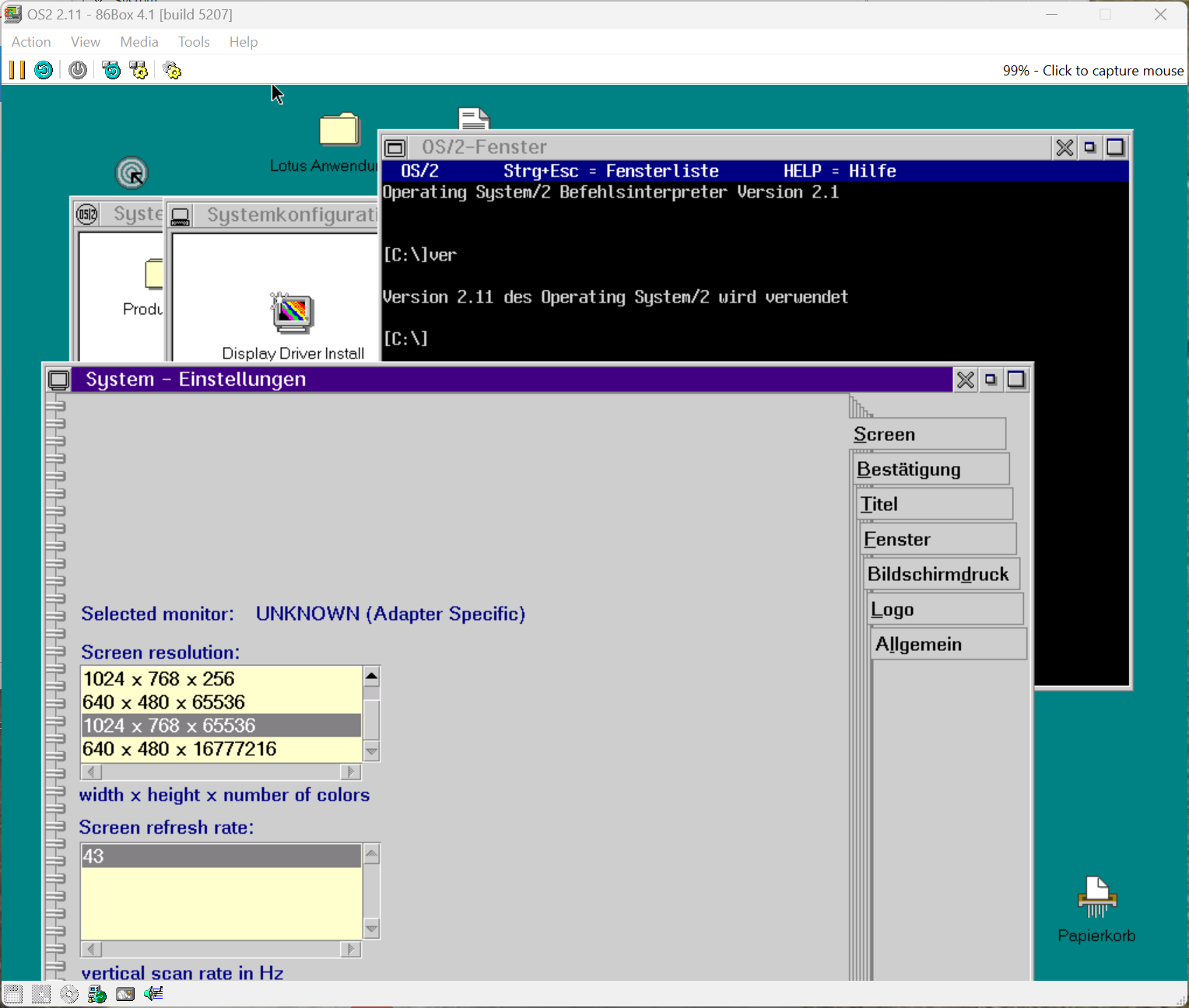1189x1008 pixels.
Task: Click the hard disk status bar icon
Action: 125,993
